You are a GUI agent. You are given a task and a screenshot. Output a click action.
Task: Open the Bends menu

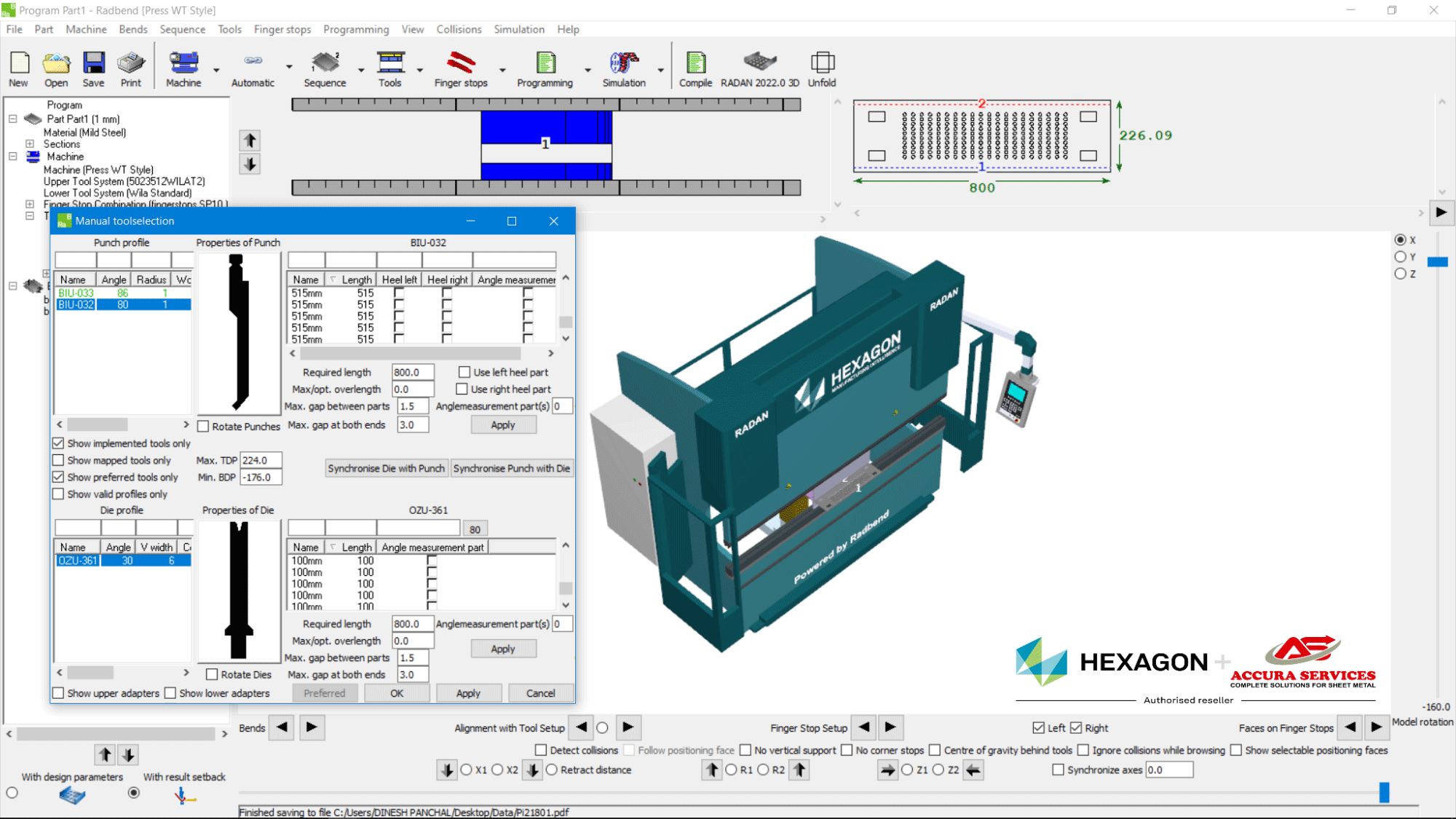[x=132, y=29]
